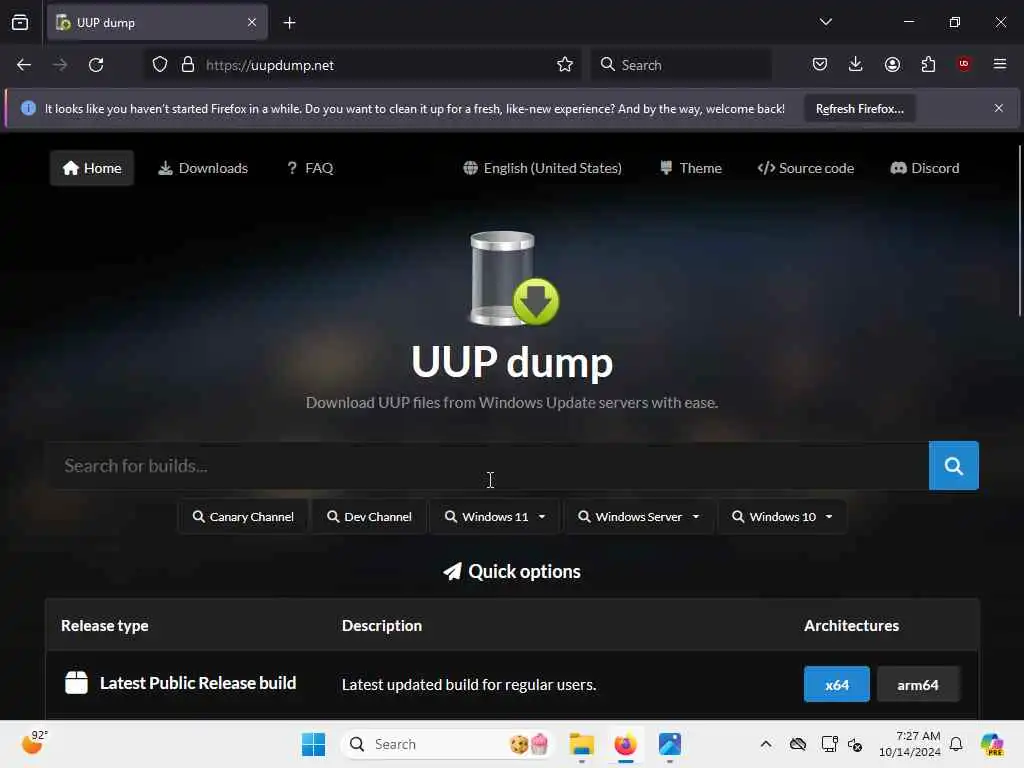1024x768 pixels.
Task: Click the blue search magnifier button
Action: [953, 466]
